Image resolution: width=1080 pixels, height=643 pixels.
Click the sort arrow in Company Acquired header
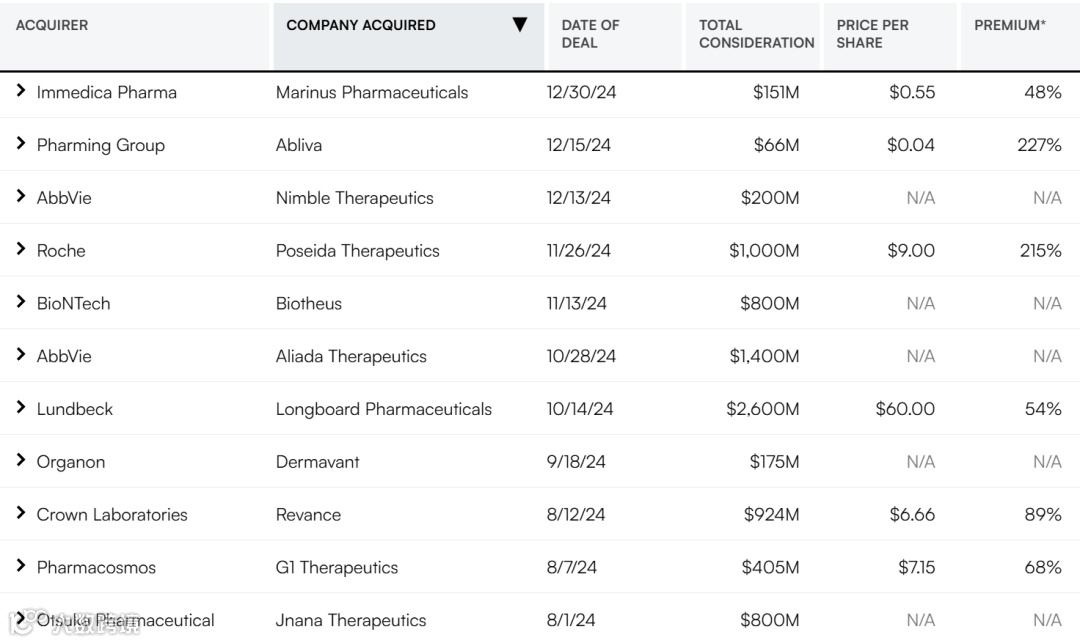519,25
